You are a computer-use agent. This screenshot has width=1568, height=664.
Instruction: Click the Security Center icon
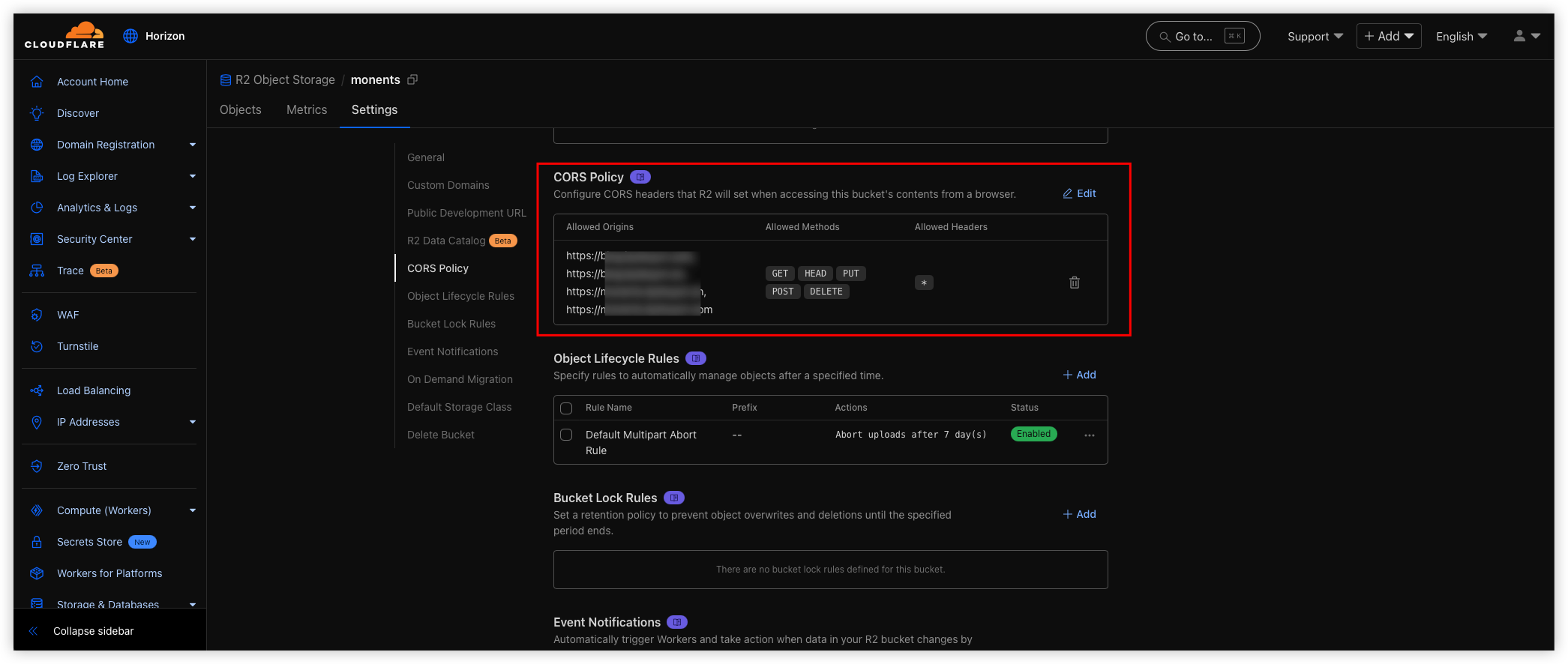(37, 239)
